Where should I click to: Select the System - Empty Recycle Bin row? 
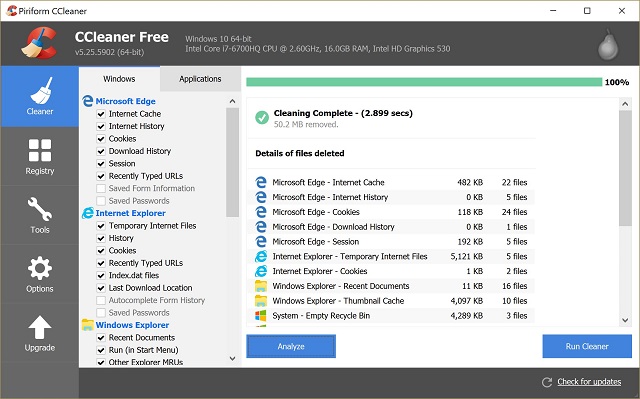coord(391,315)
